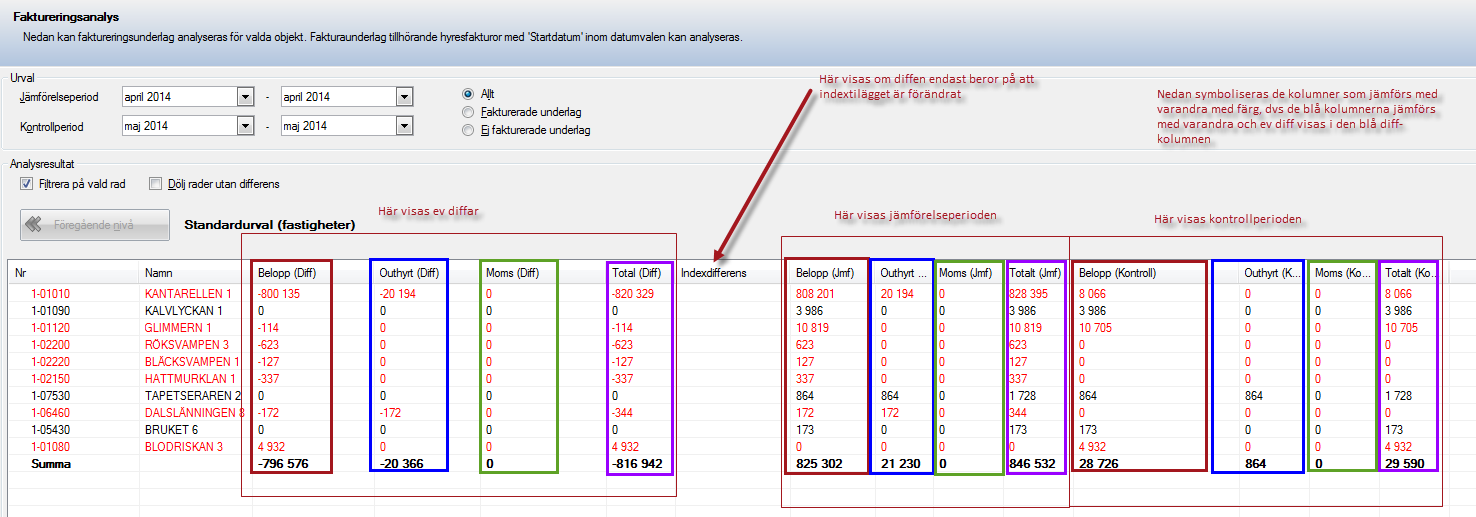Select the BLODRISKAN 3 row name
1476x517 pixels.
click(x=183, y=447)
